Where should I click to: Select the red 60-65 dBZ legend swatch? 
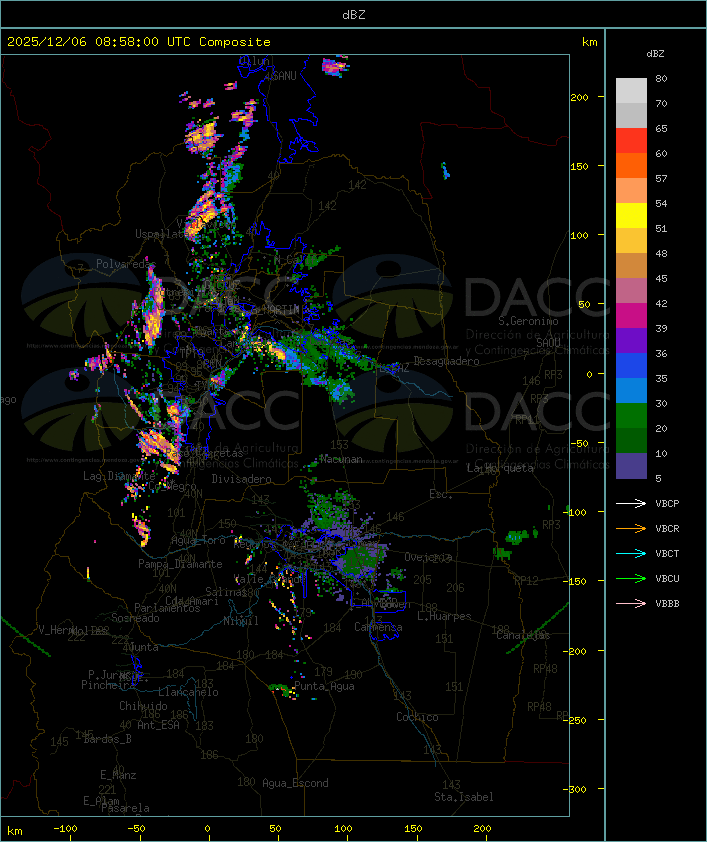click(631, 141)
